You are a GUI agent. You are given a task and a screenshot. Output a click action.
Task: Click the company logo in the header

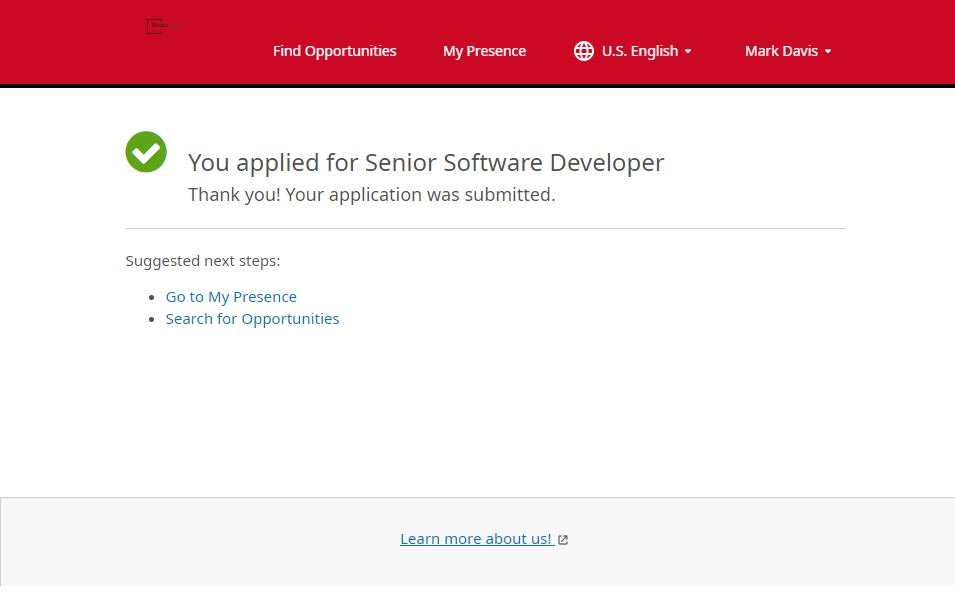(x=163, y=26)
